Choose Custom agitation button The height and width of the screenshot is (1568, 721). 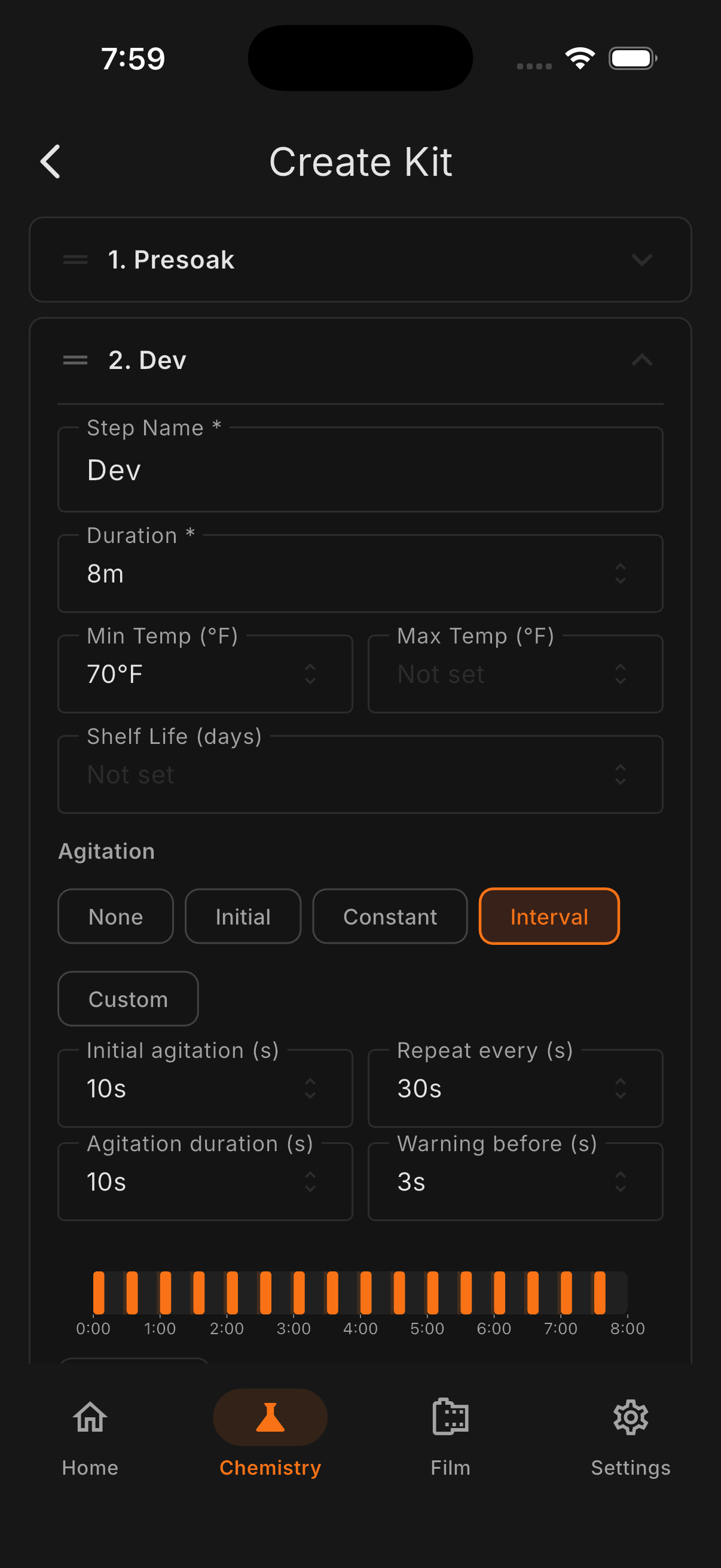128,999
